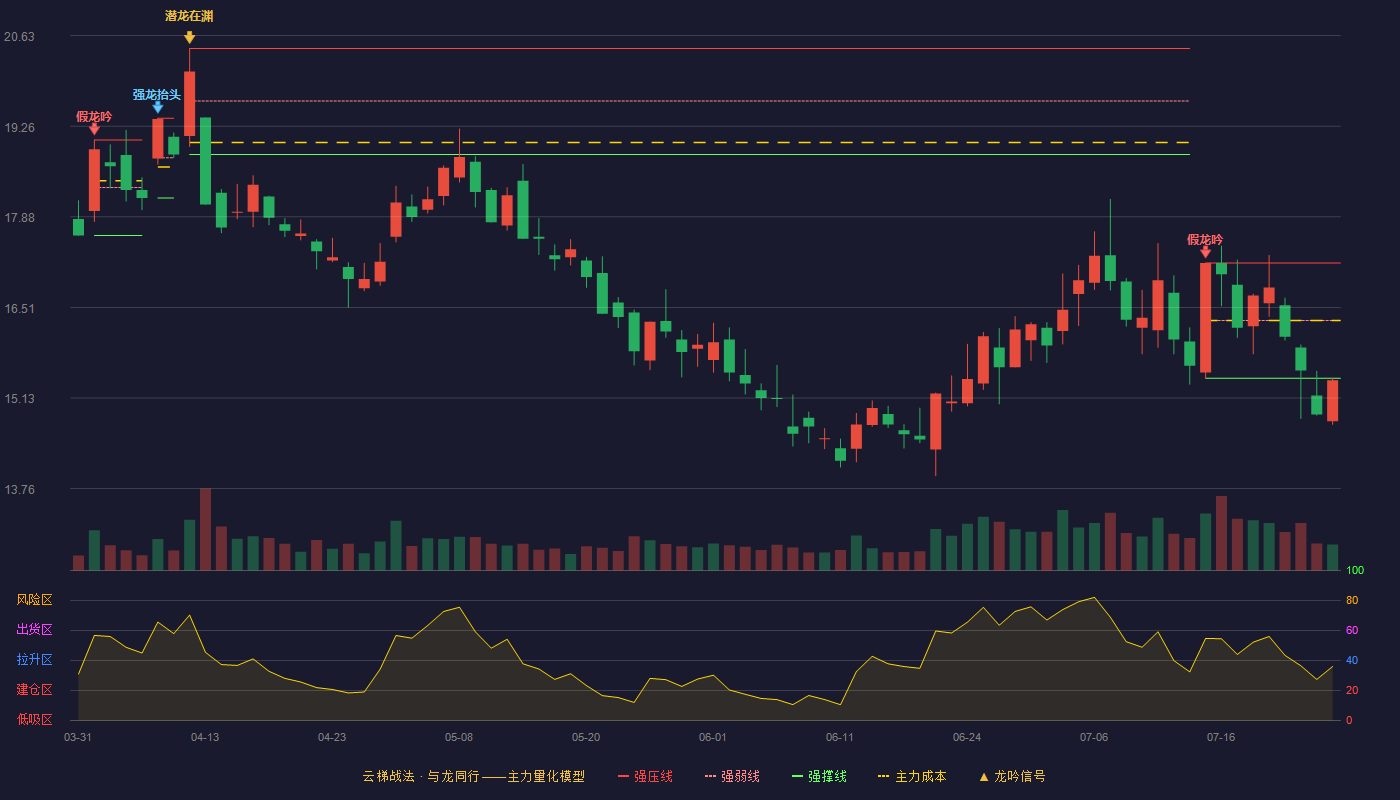1400x800 pixels.
Task: Toggle the 龙吟信号 legend entry
Action: click(x=1012, y=776)
